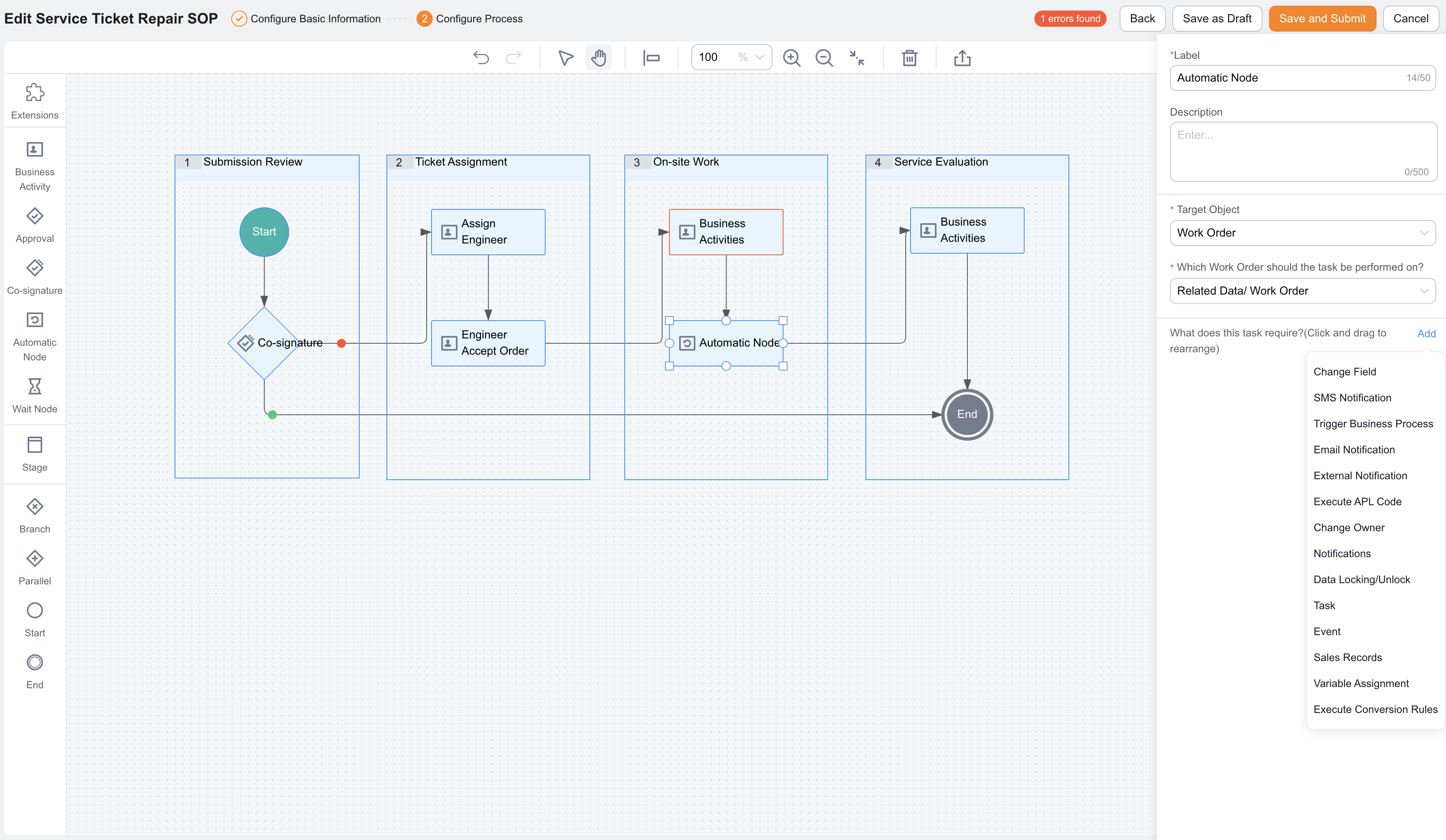Click Save and Submit button
The image size is (1446, 840).
1322,18
